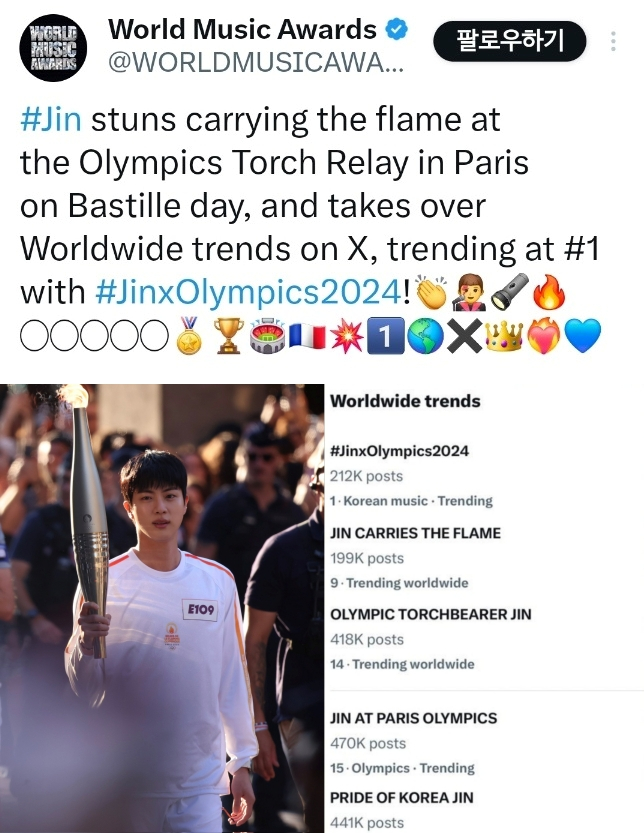
Task: Open #JinxOlympics2024 hashtag in tweet text
Action: [249, 292]
